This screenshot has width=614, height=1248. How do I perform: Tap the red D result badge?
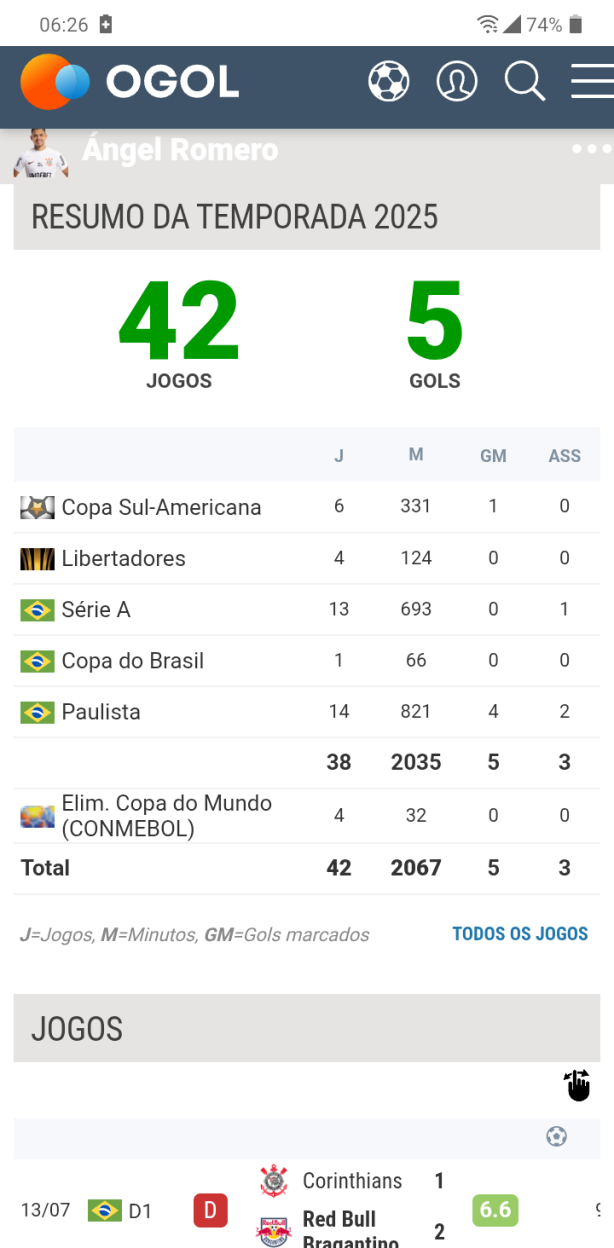coord(210,1211)
